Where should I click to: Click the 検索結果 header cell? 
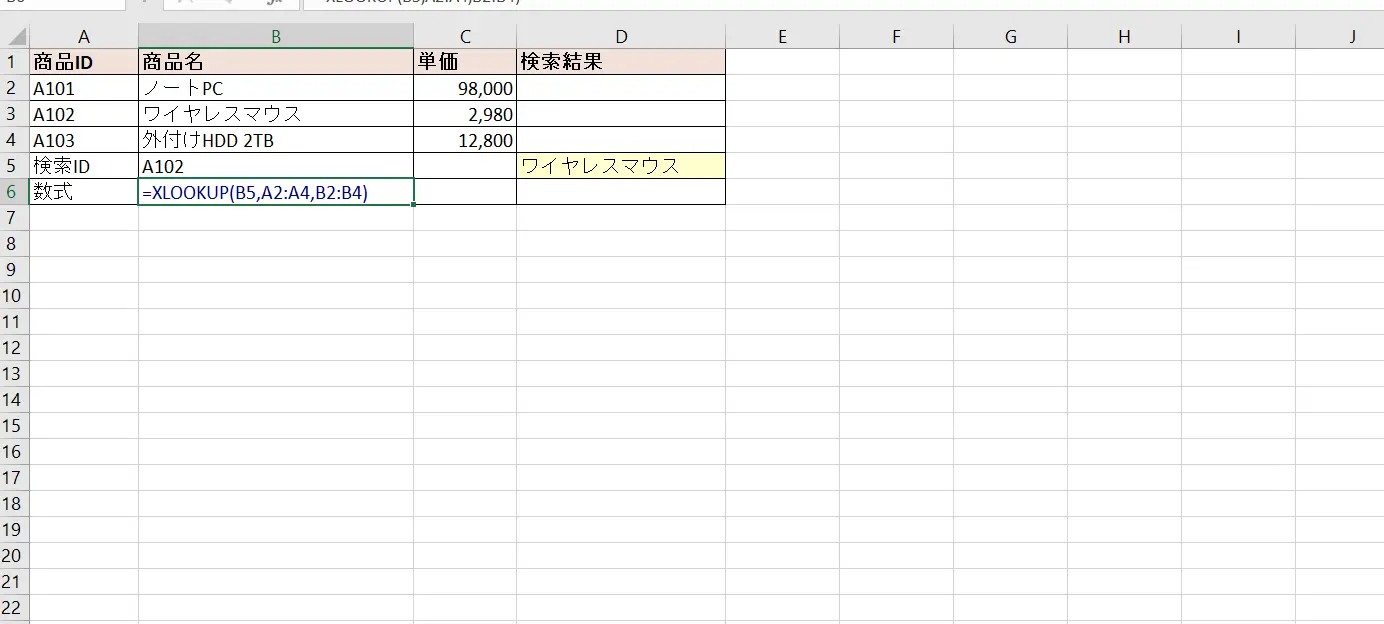621,62
